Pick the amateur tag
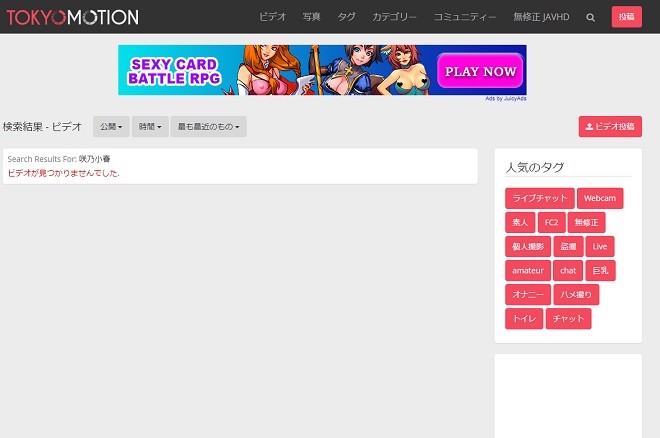This screenshot has width=660, height=438. click(527, 271)
